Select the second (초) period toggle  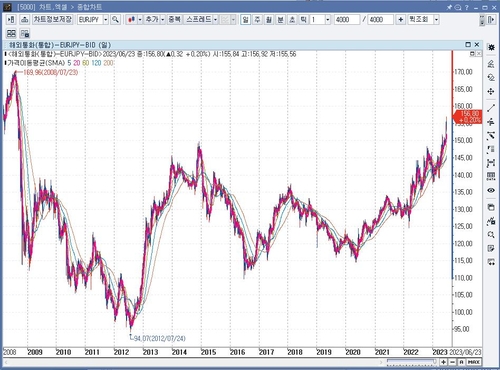(292, 20)
